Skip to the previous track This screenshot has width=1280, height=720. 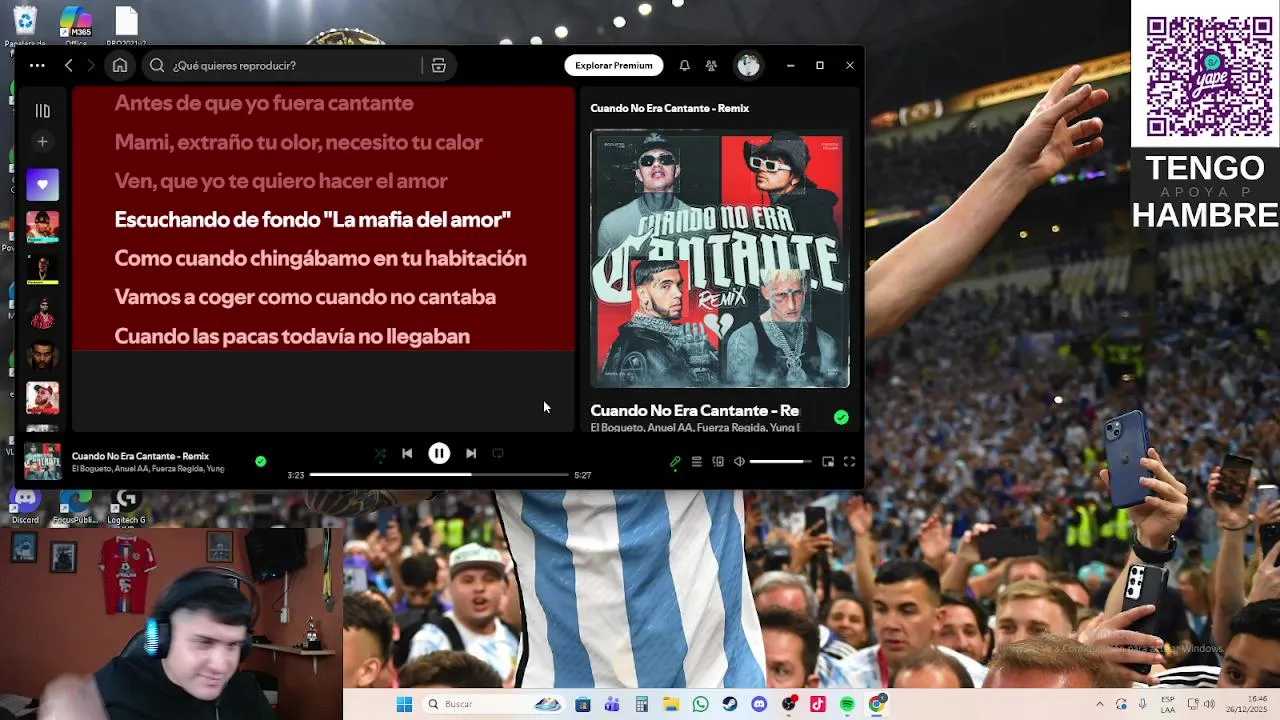point(407,453)
